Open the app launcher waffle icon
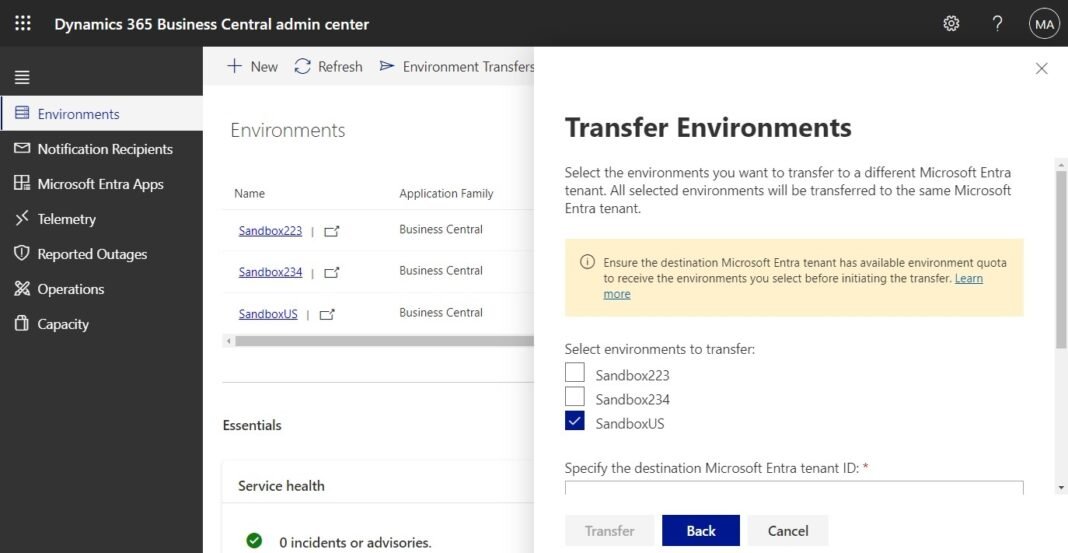 [x=22, y=24]
